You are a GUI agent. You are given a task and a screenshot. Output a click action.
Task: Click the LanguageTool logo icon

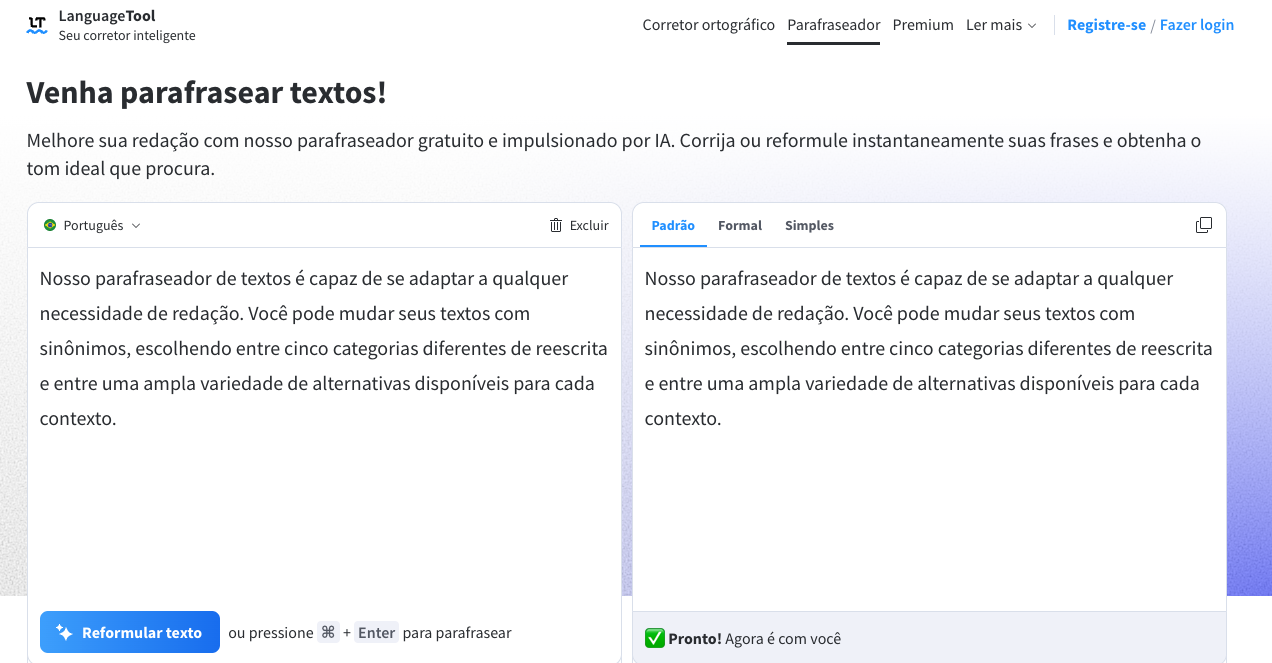tap(37, 25)
